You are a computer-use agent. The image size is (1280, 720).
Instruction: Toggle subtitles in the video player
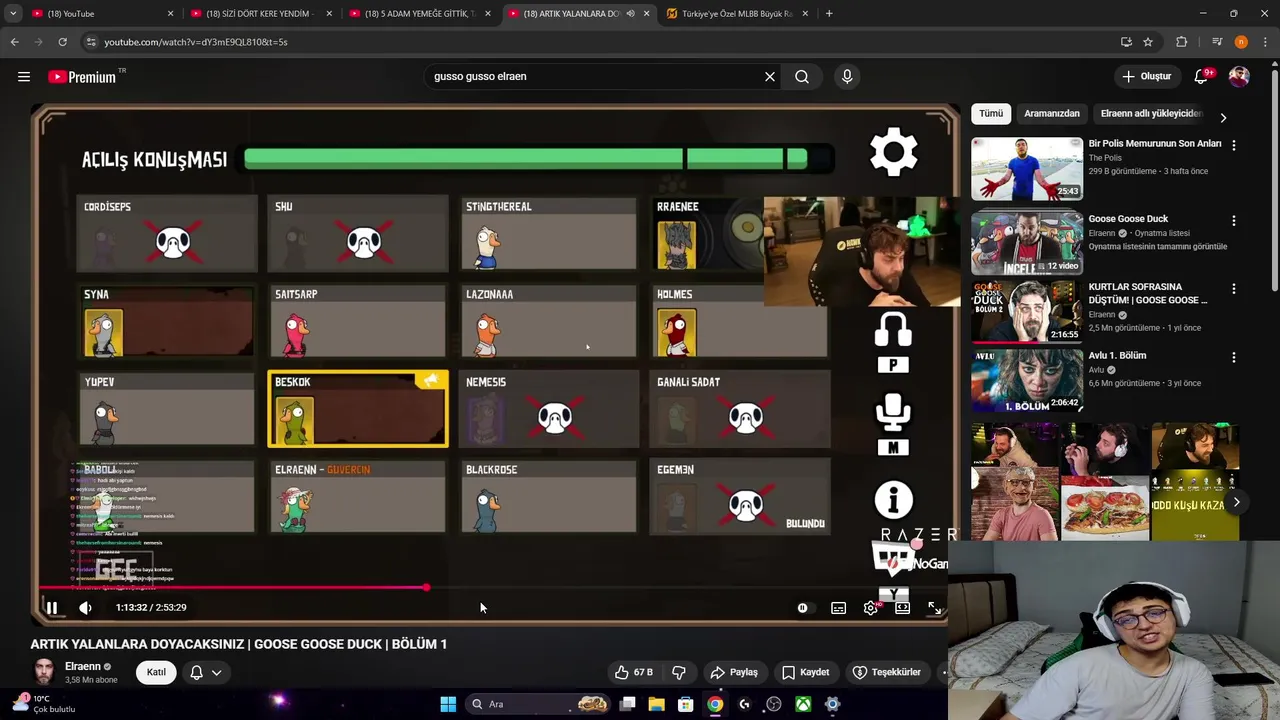[838, 607]
